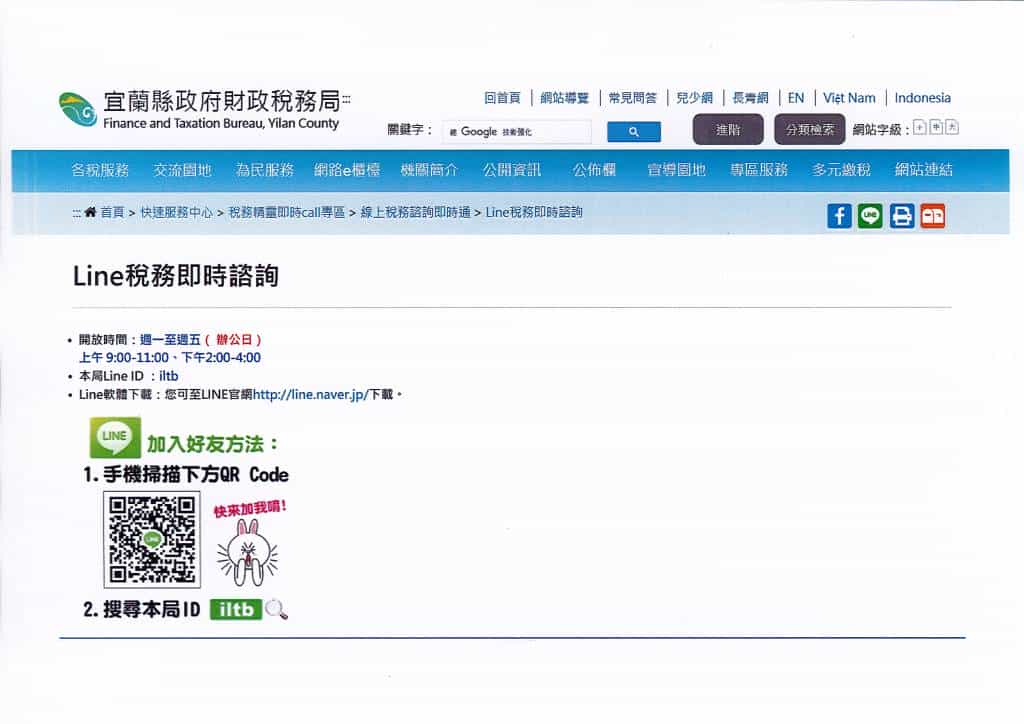Share page via green LINE icon
This screenshot has height=724, width=1024.
coord(870,216)
